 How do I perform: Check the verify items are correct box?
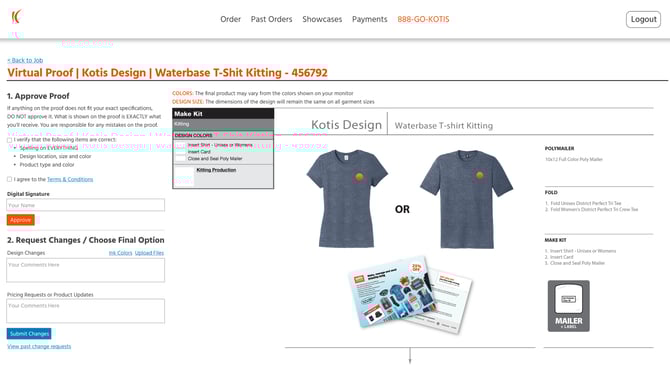point(9,140)
